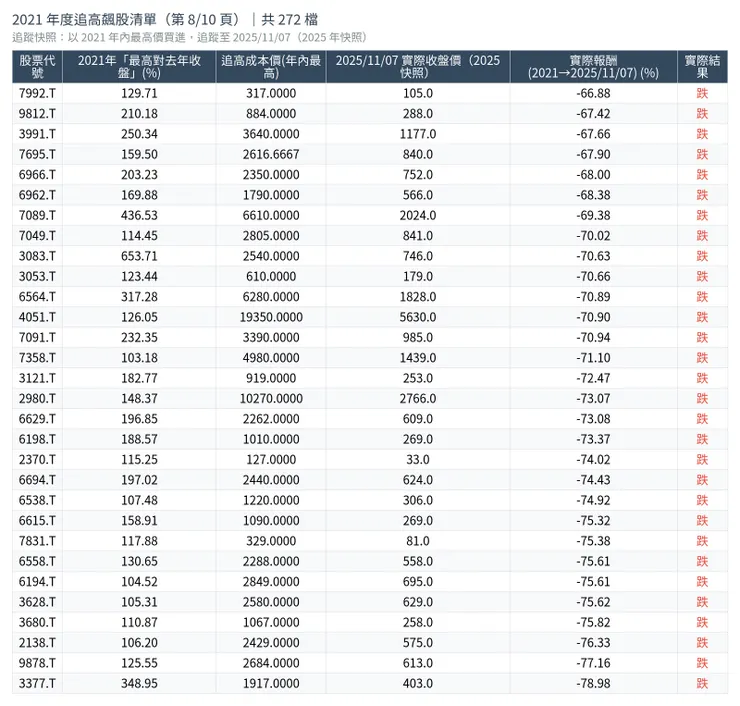Click stock code 3377.T
This screenshot has width=740, height=706.
[37, 683]
